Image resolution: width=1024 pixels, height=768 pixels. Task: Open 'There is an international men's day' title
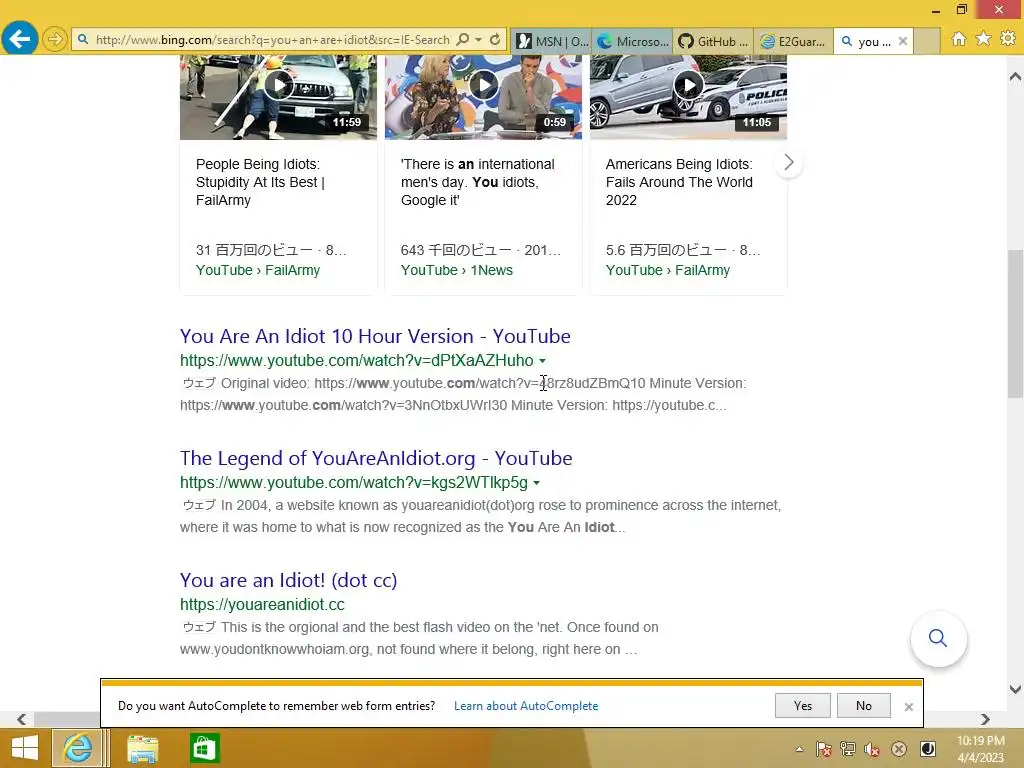pos(477,182)
